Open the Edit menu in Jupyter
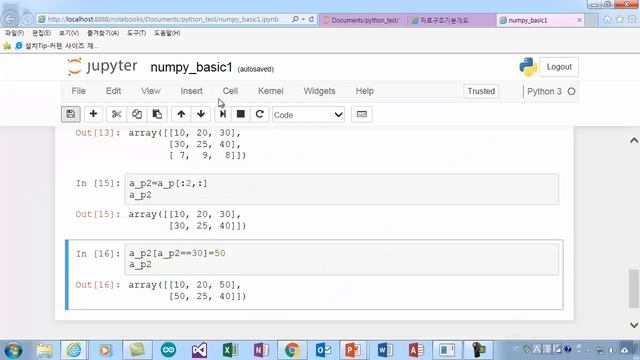 click(113, 91)
